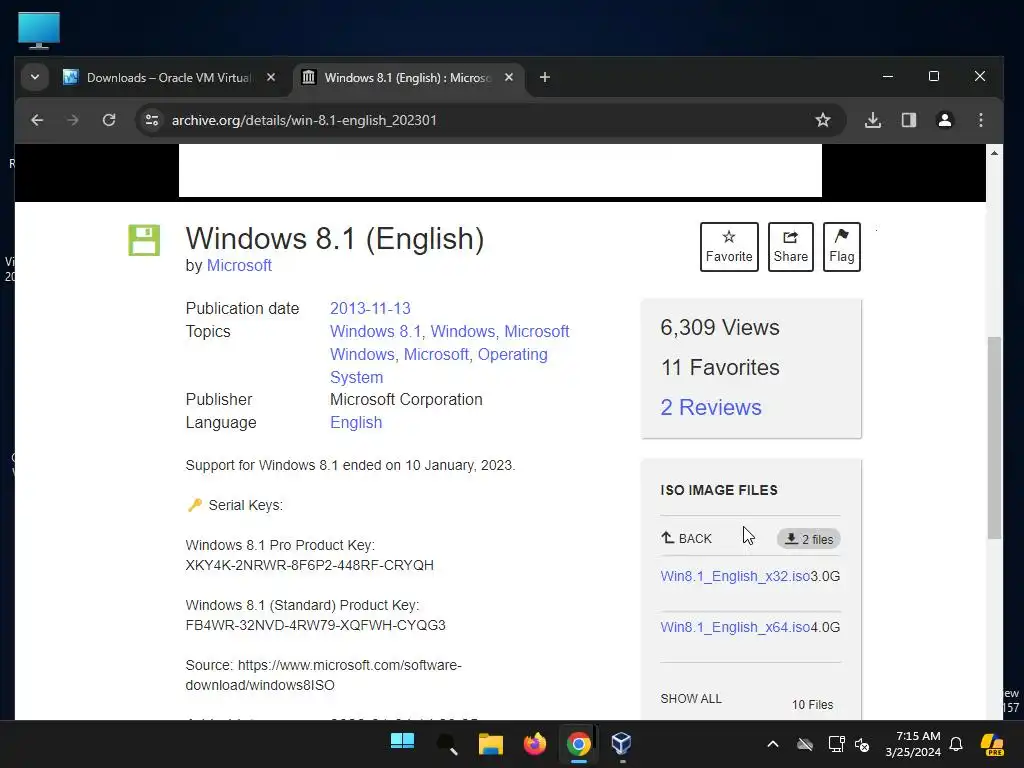Open the Windows Start menu
The height and width of the screenshot is (768, 1024).
click(x=402, y=743)
